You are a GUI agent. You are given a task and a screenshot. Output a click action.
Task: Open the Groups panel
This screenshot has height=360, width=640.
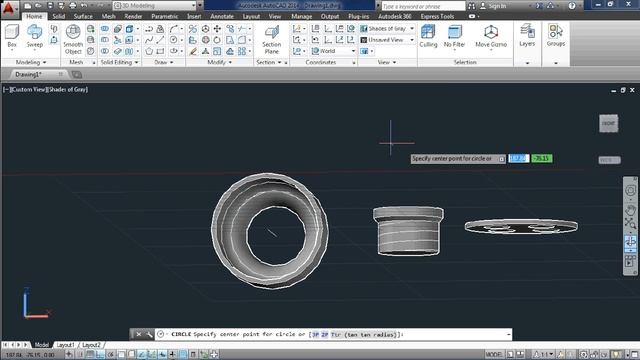click(556, 35)
